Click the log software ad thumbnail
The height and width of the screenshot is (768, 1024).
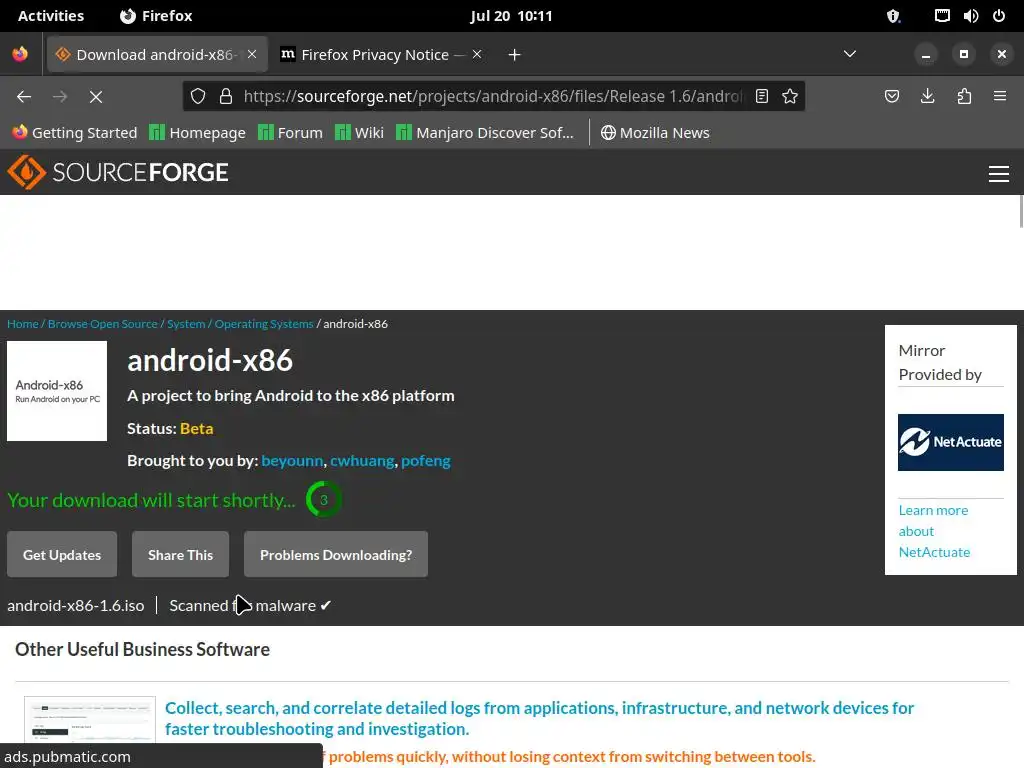[90, 720]
